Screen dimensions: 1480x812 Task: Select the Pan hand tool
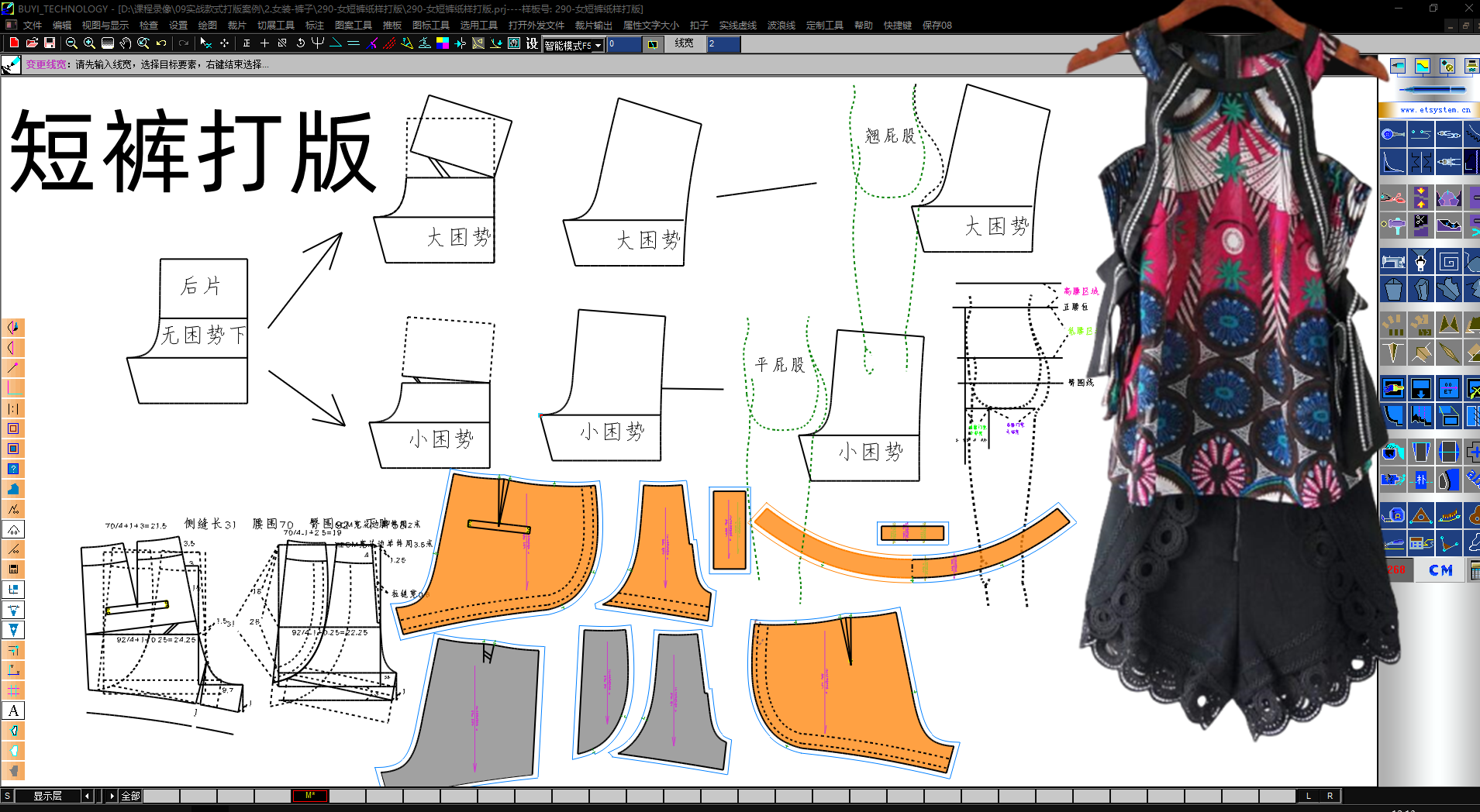[125, 44]
